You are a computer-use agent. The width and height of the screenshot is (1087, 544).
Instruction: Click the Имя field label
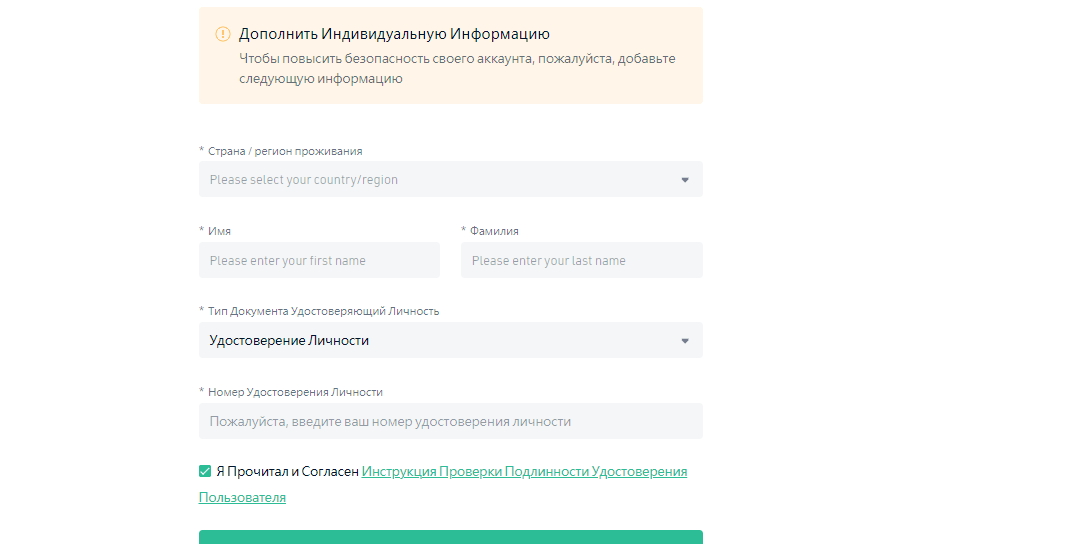click(x=219, y=231)
